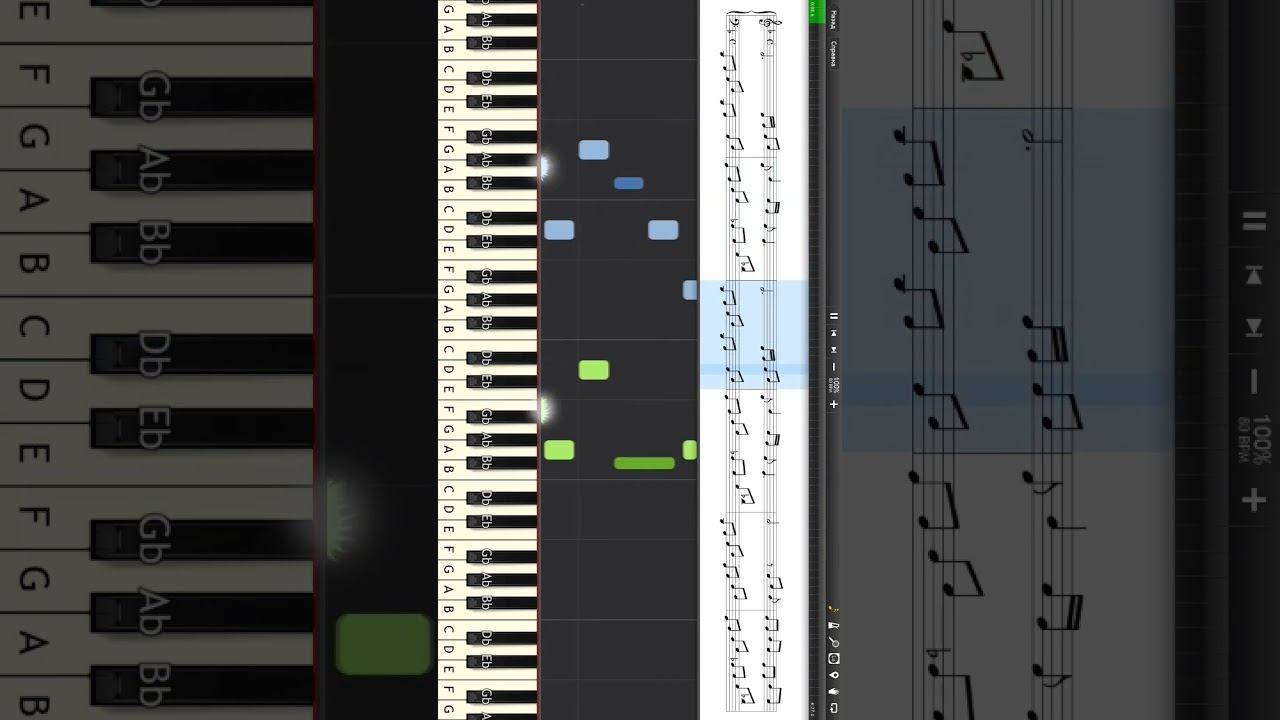
Task: Toggle the metronome icon
Action: tap(834, 626)
